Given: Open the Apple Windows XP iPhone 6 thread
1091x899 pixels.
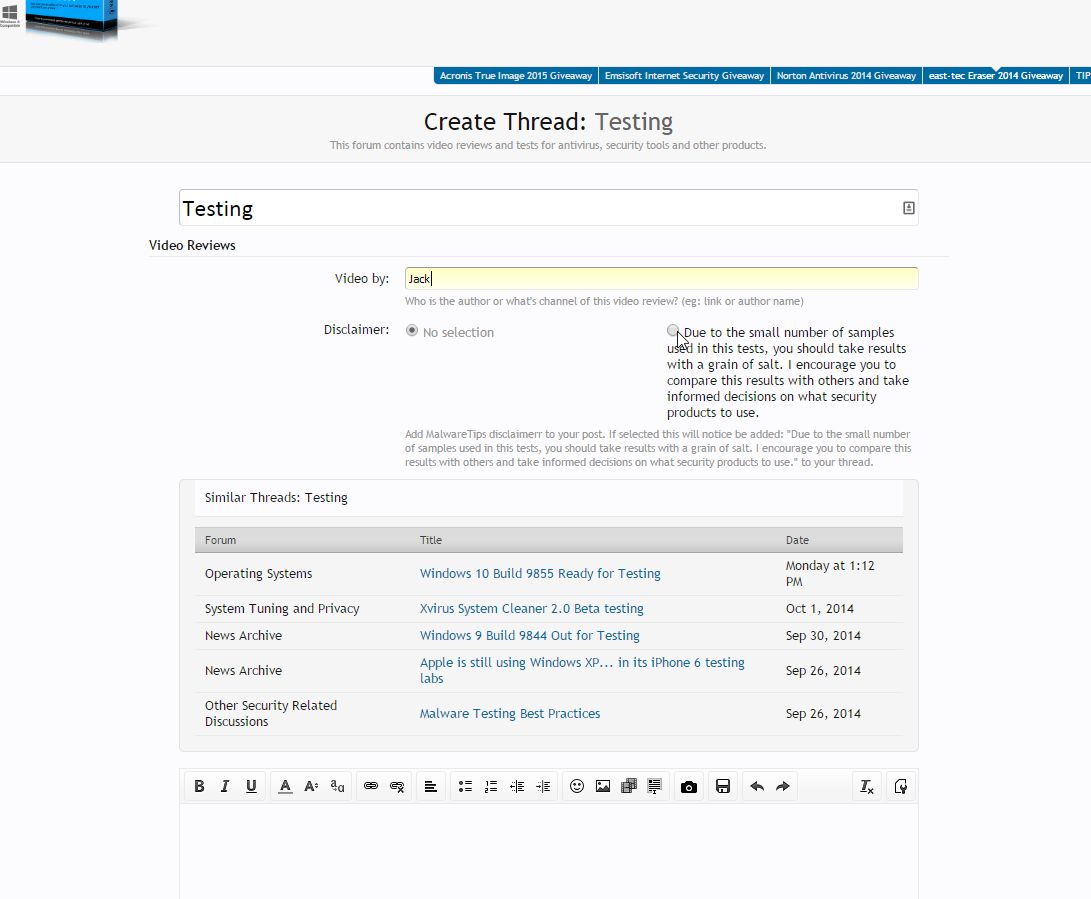Looking at the screenshot, I should tap(582, 670).
